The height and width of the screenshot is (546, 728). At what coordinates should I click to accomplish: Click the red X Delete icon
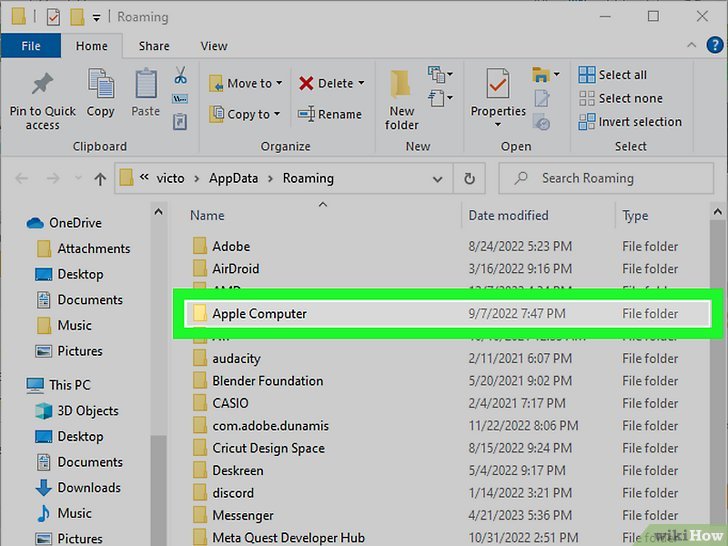click(306, 84)
